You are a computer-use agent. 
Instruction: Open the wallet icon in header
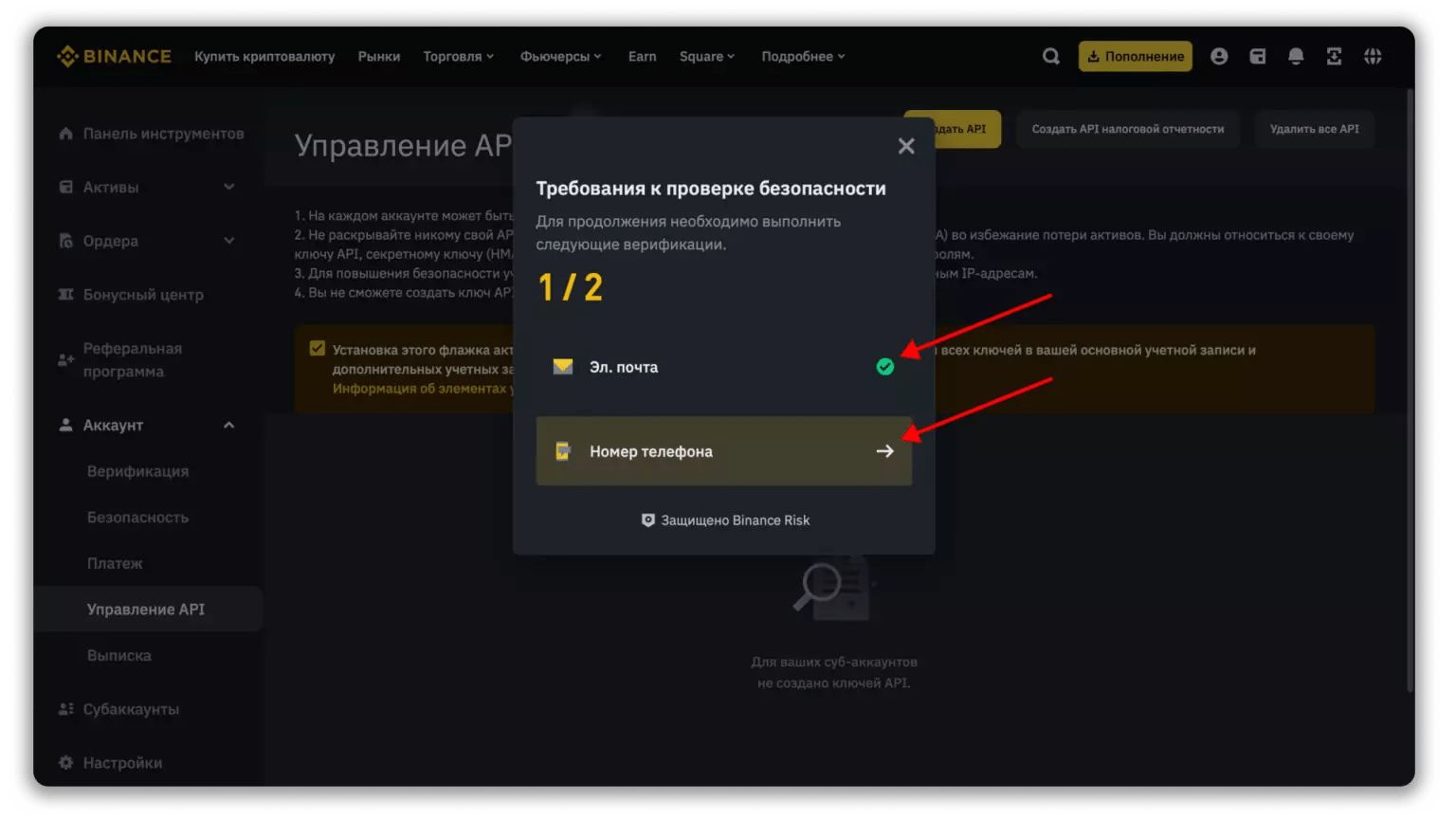click(1258, 56)
